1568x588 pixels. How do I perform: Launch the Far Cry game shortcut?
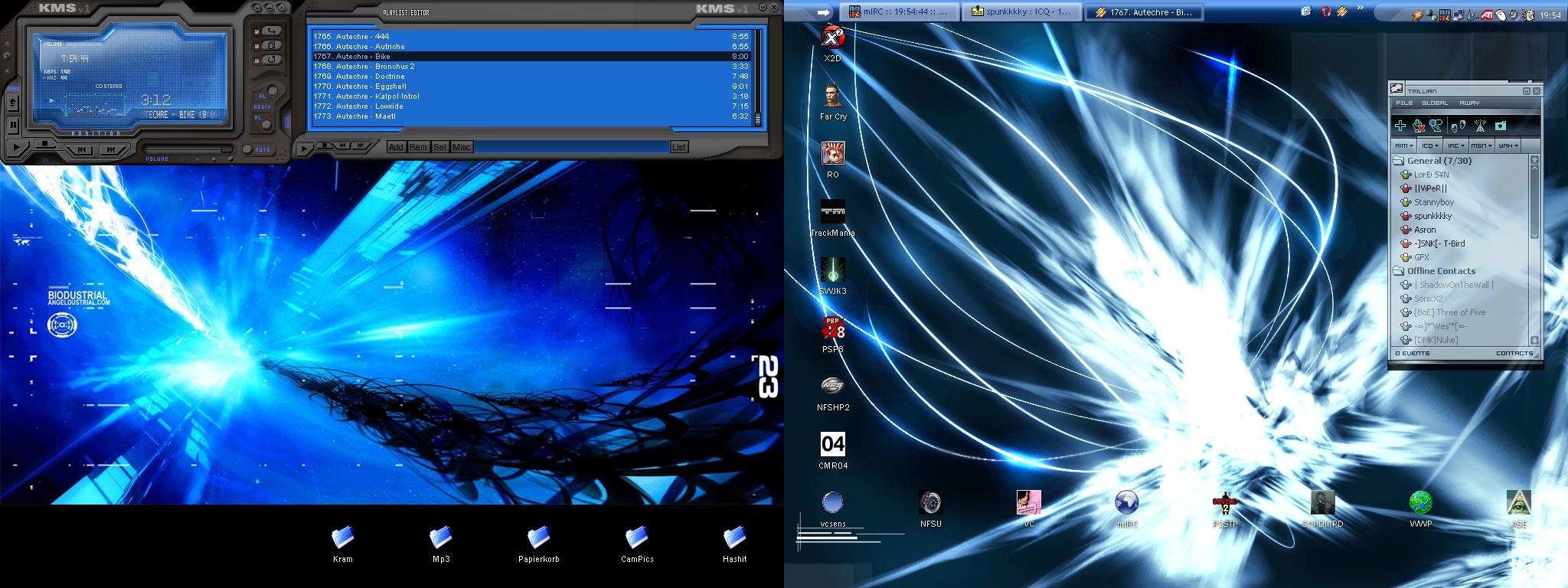(832, 102)
